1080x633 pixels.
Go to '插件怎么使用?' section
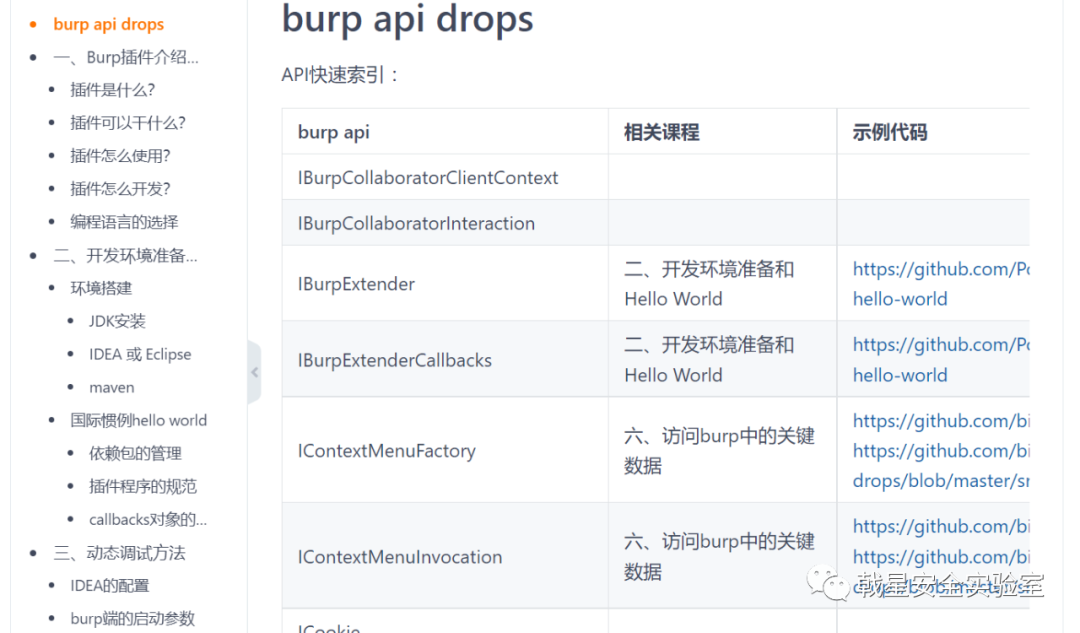(x=120, y=156)
